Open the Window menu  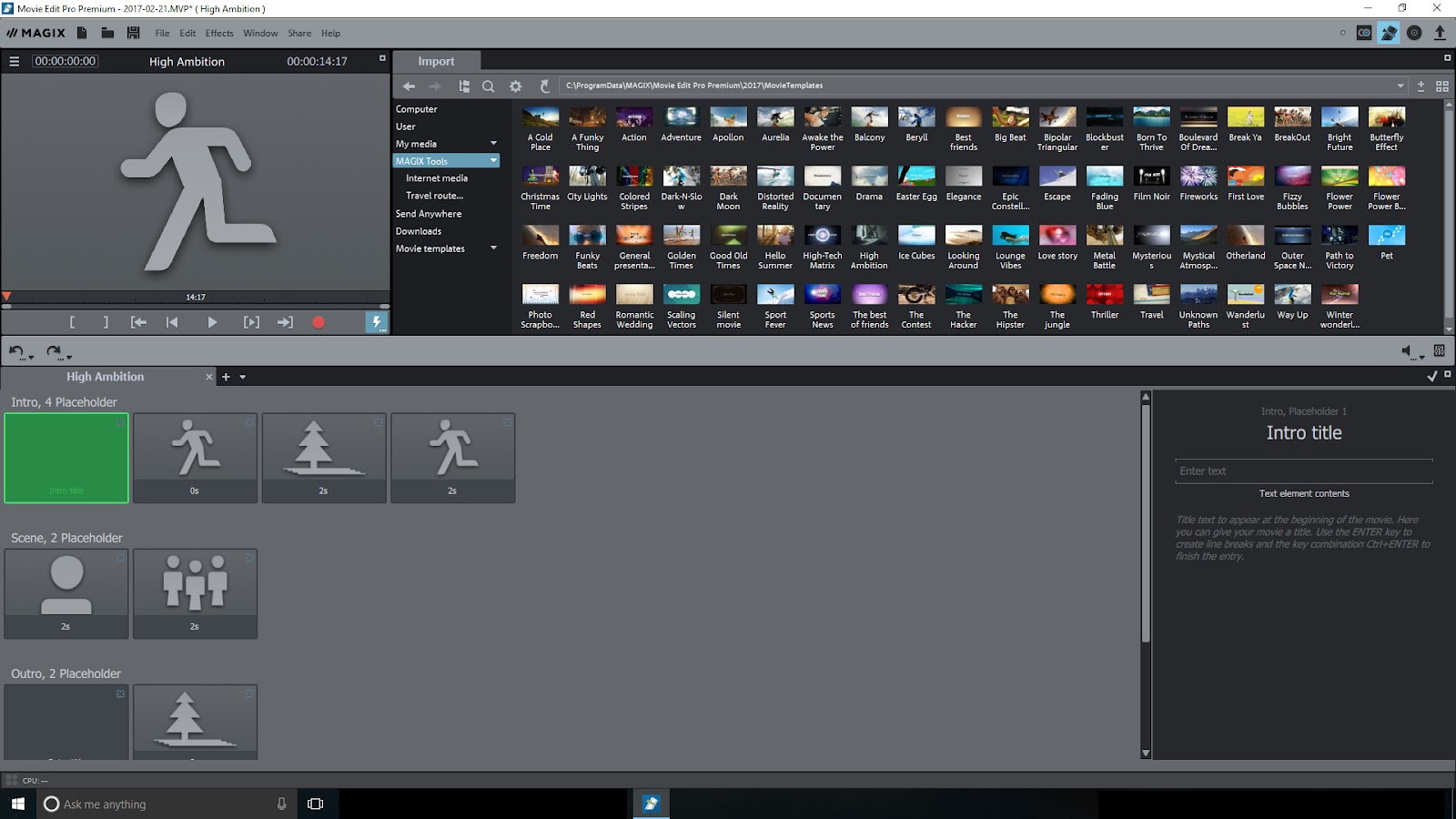(x=260, y=34)
